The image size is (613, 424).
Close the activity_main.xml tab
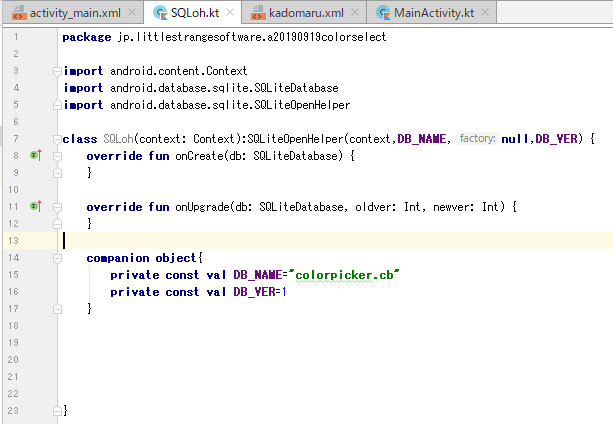click(x=132, y=13)
